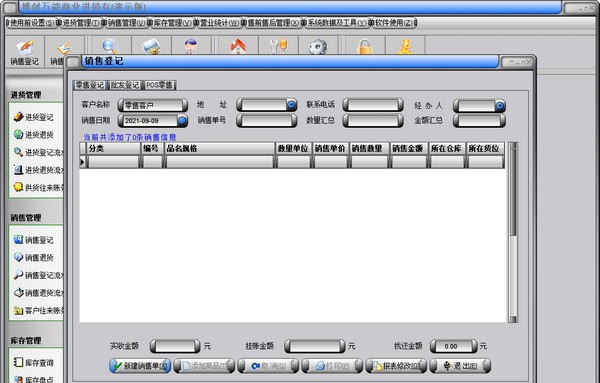Switch to the 批发登记 tab
The height and width of the screenshot is (383, 600).
coord(125,85)
